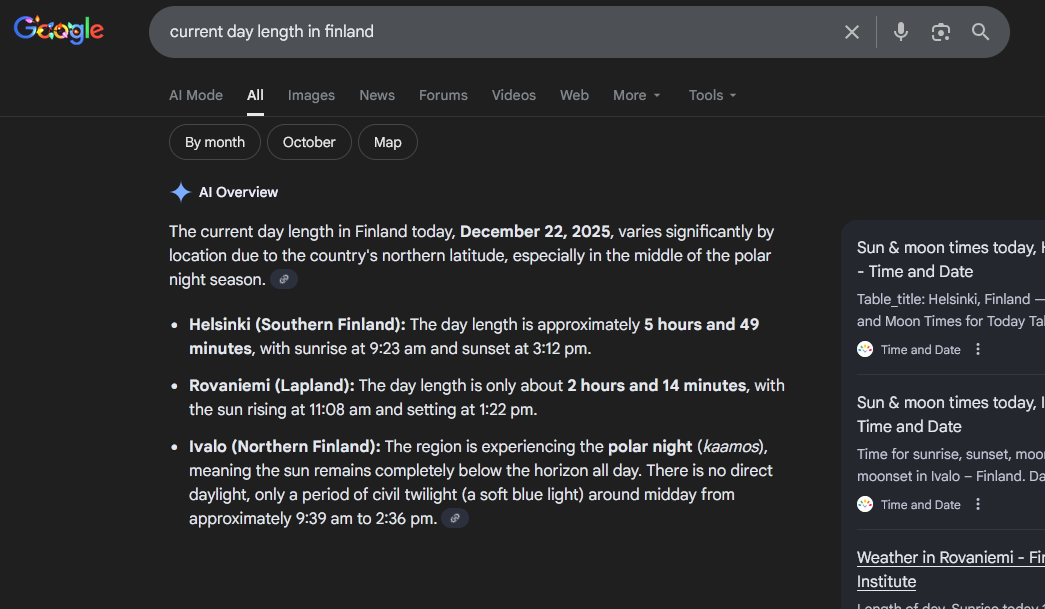Click the bold text '2 hours and 14 minutes'
The height and width of the screenshot is (609, 1045).
coord(656,385)
